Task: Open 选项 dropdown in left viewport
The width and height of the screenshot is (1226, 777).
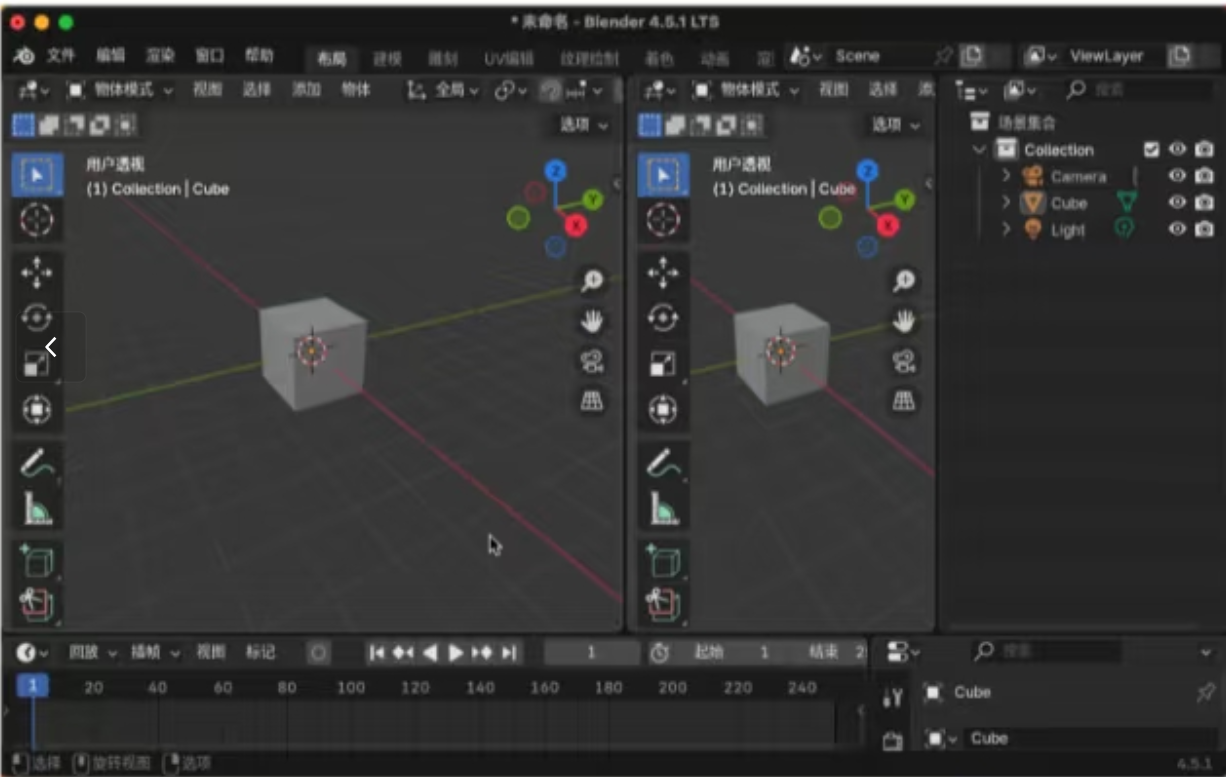Action: click(583, 125)
